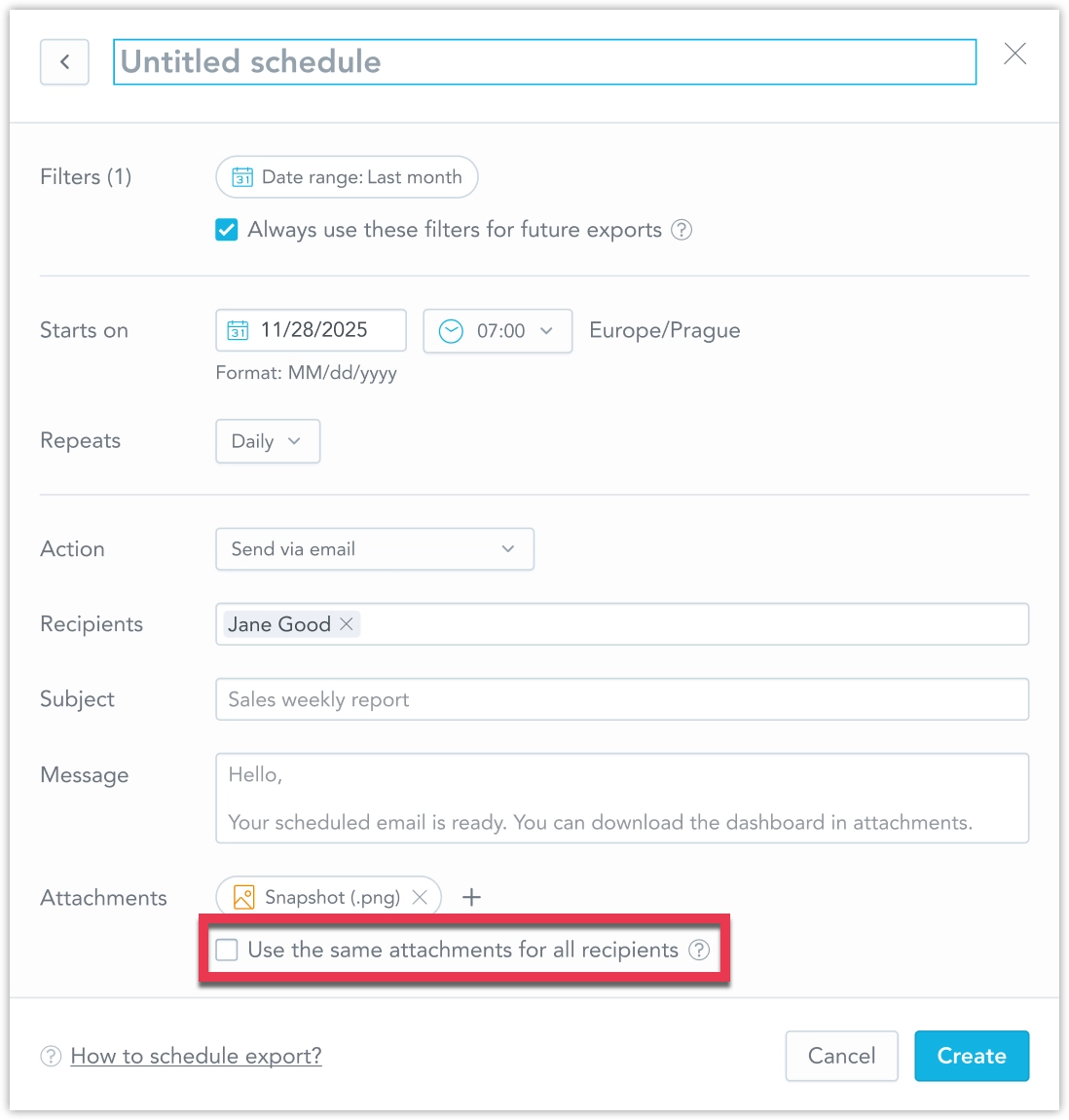Click the clock icon in the time picker

(x=451, y=331)
